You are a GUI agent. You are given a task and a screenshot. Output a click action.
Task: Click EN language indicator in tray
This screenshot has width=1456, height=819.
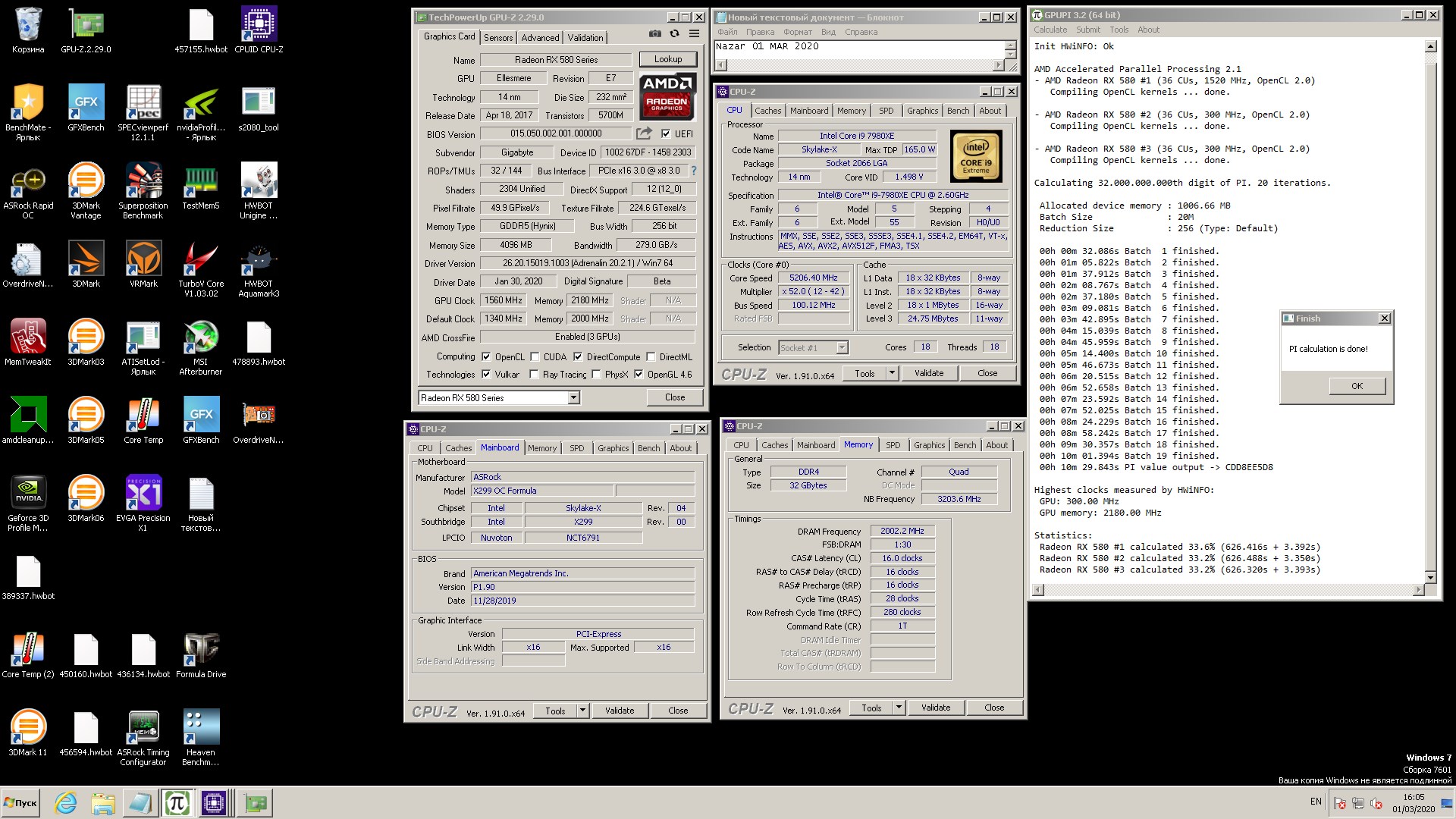click(1316, 802)
